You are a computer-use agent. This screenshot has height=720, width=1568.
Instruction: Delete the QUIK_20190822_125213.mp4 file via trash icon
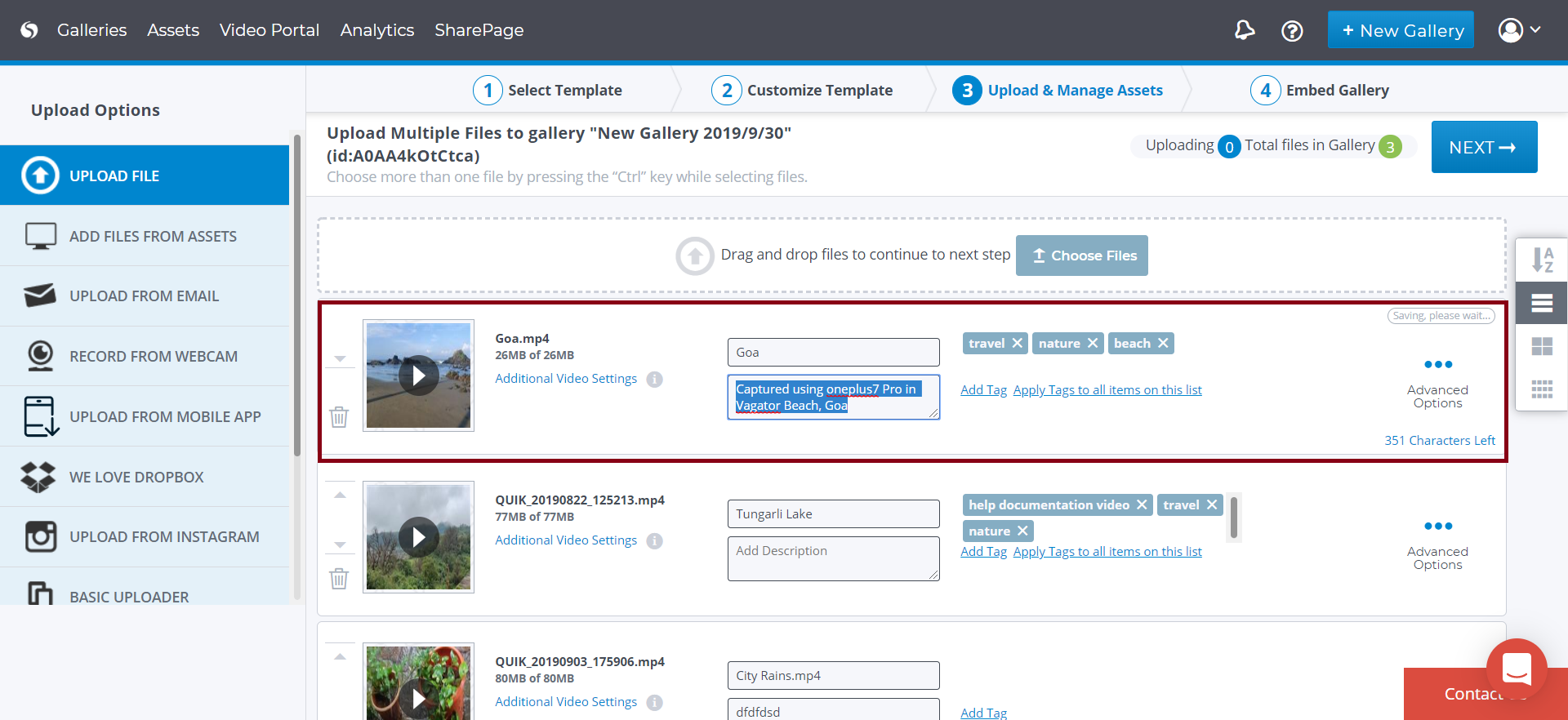(x=339, y=579)
